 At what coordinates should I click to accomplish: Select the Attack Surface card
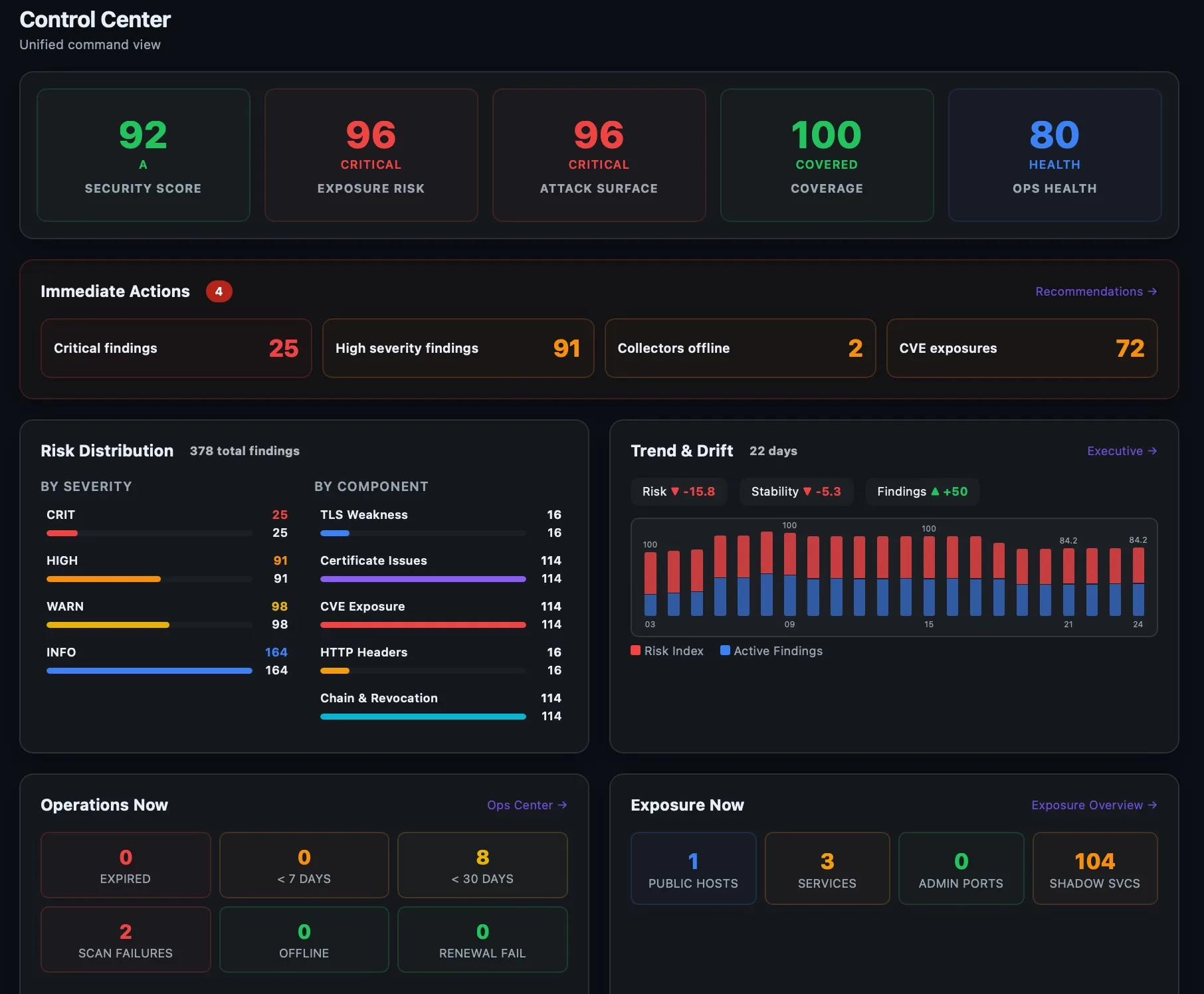coord(599,155)
